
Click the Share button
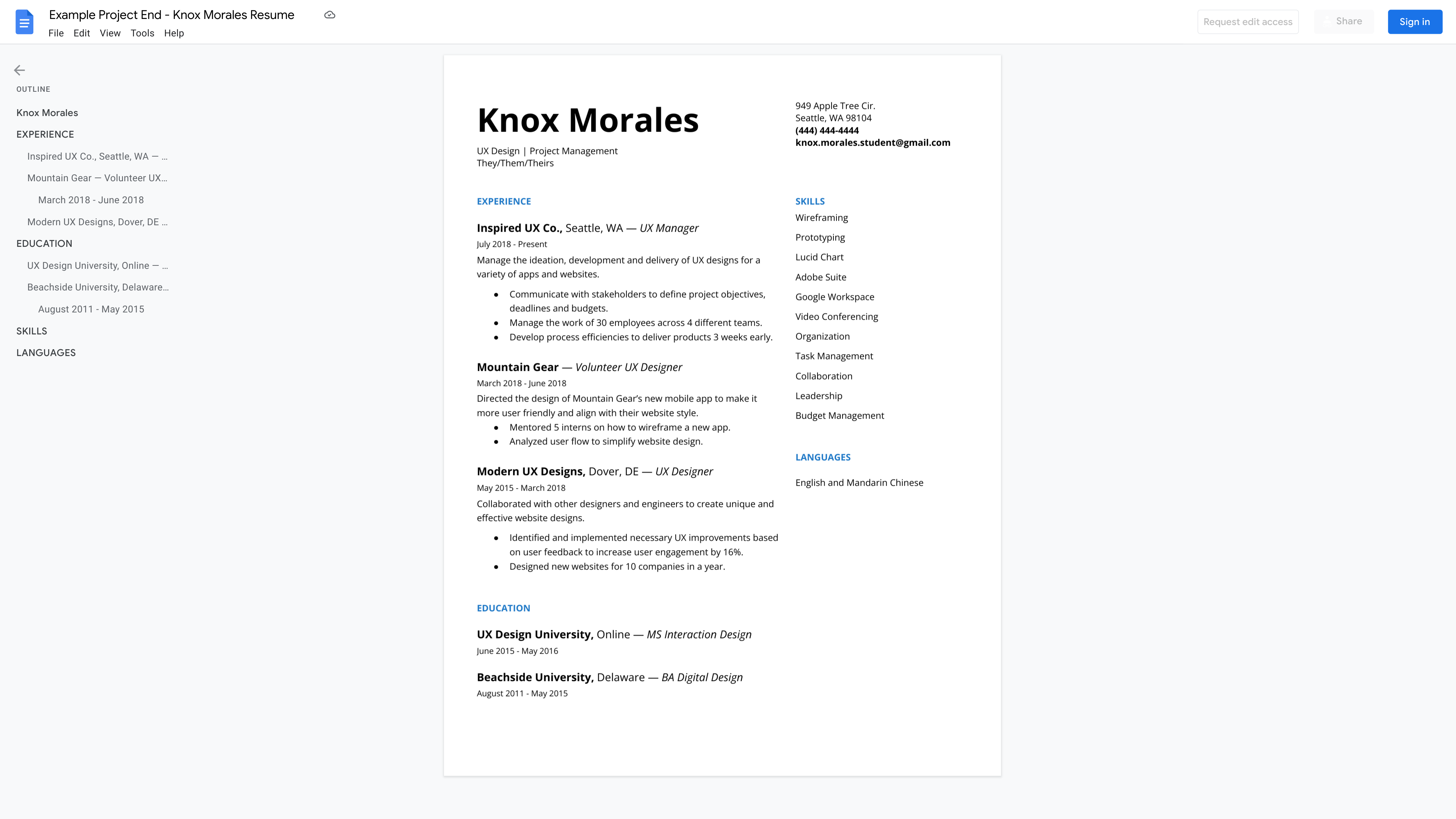coord(1349,21)
